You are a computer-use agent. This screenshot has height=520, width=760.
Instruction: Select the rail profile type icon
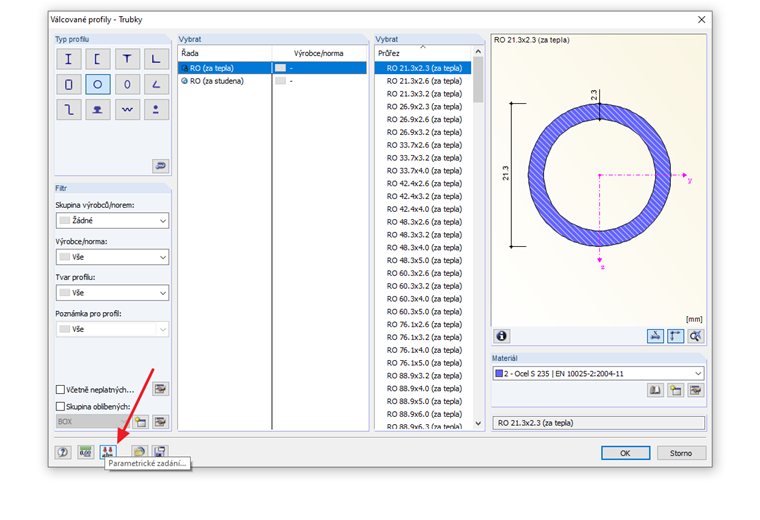point(98,110)
